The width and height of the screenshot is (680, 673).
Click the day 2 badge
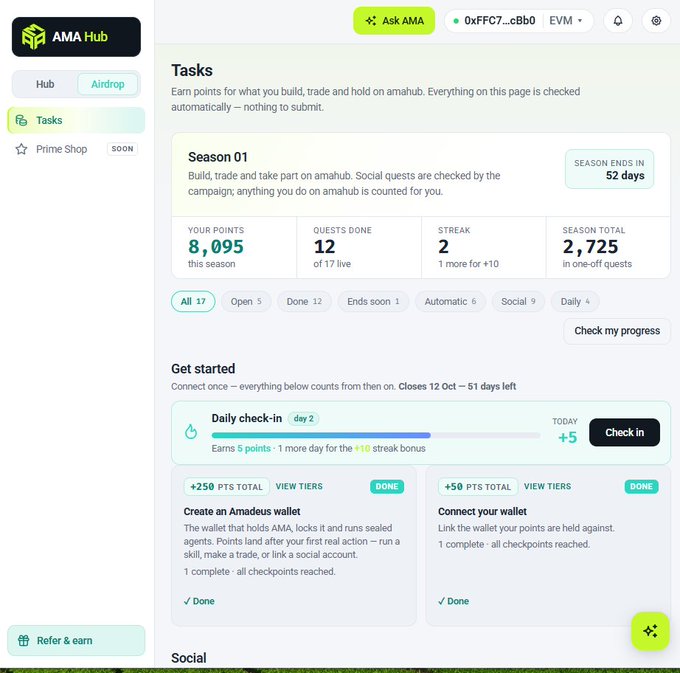[304, 418]
